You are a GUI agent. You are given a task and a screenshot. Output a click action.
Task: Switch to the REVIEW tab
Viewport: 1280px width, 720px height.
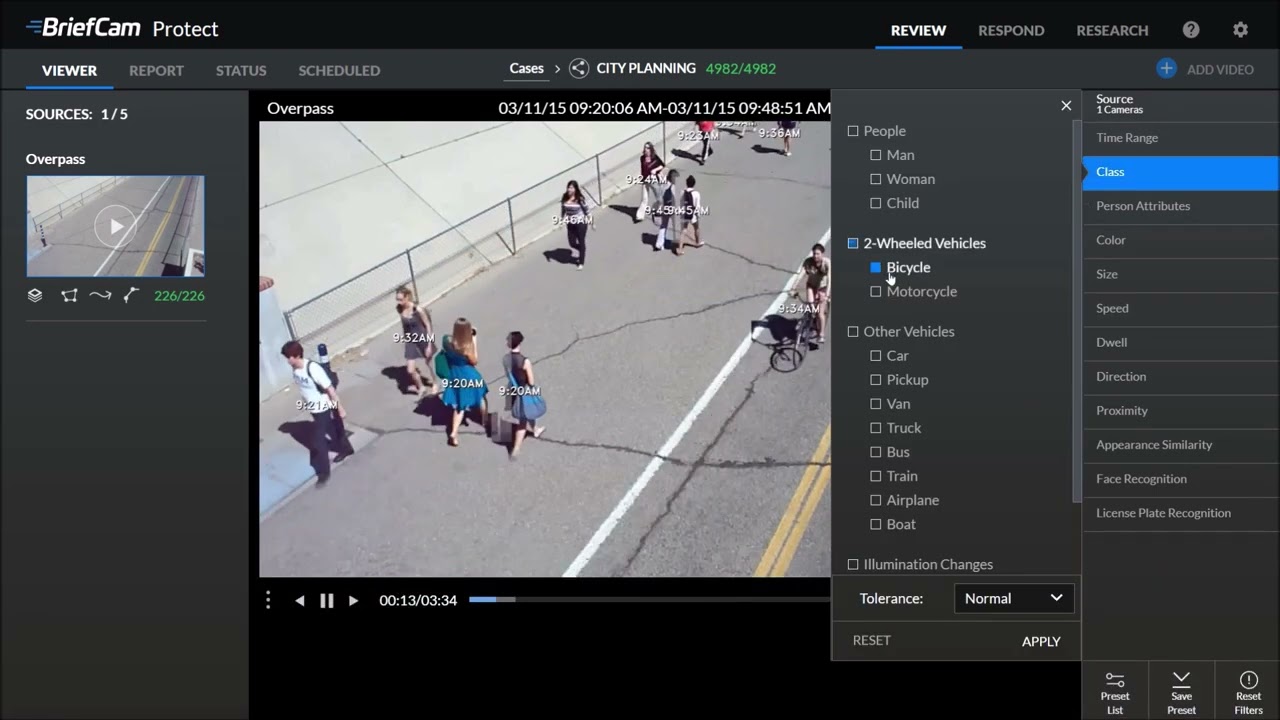pos(918,30)
